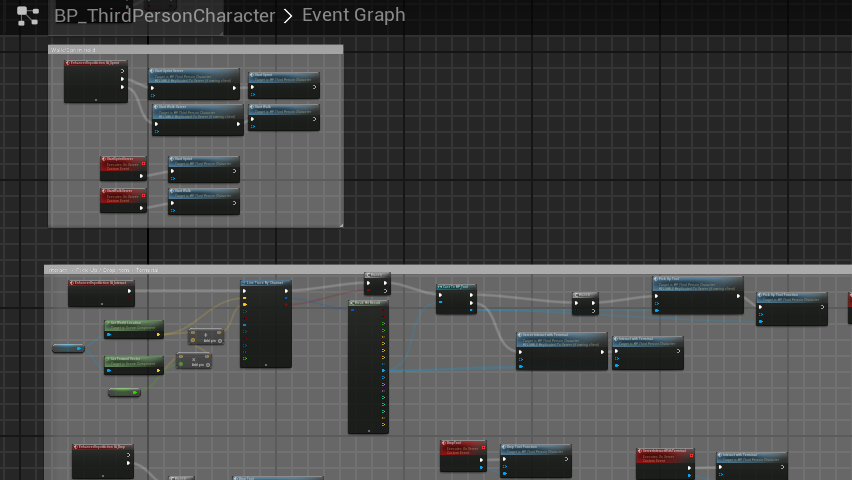Click Add pin on the vector add node
The height and width of the screenshot is (480, 852).
point(213,341)
